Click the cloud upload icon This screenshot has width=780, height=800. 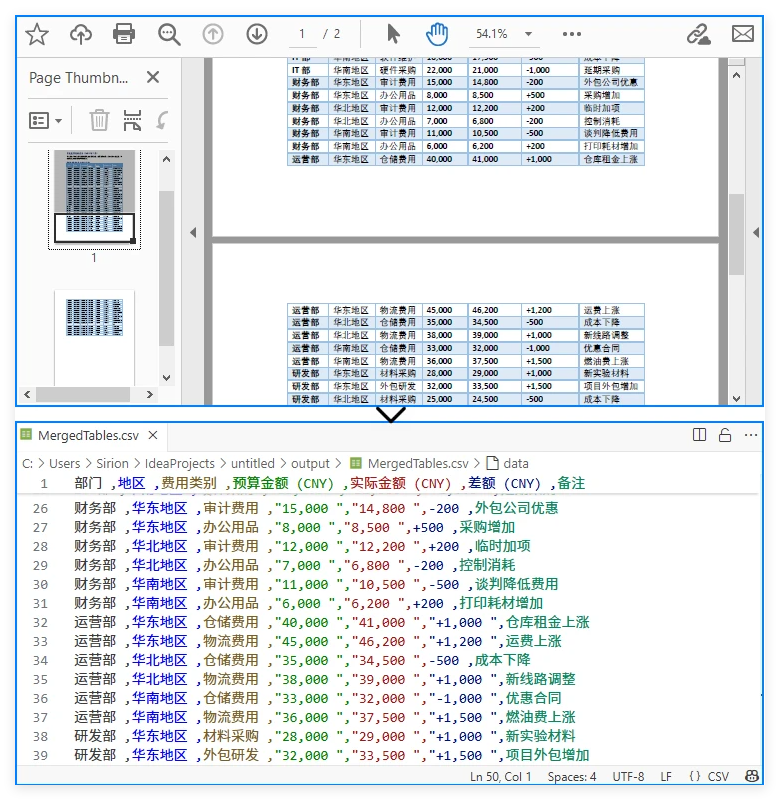click(81, 34)
